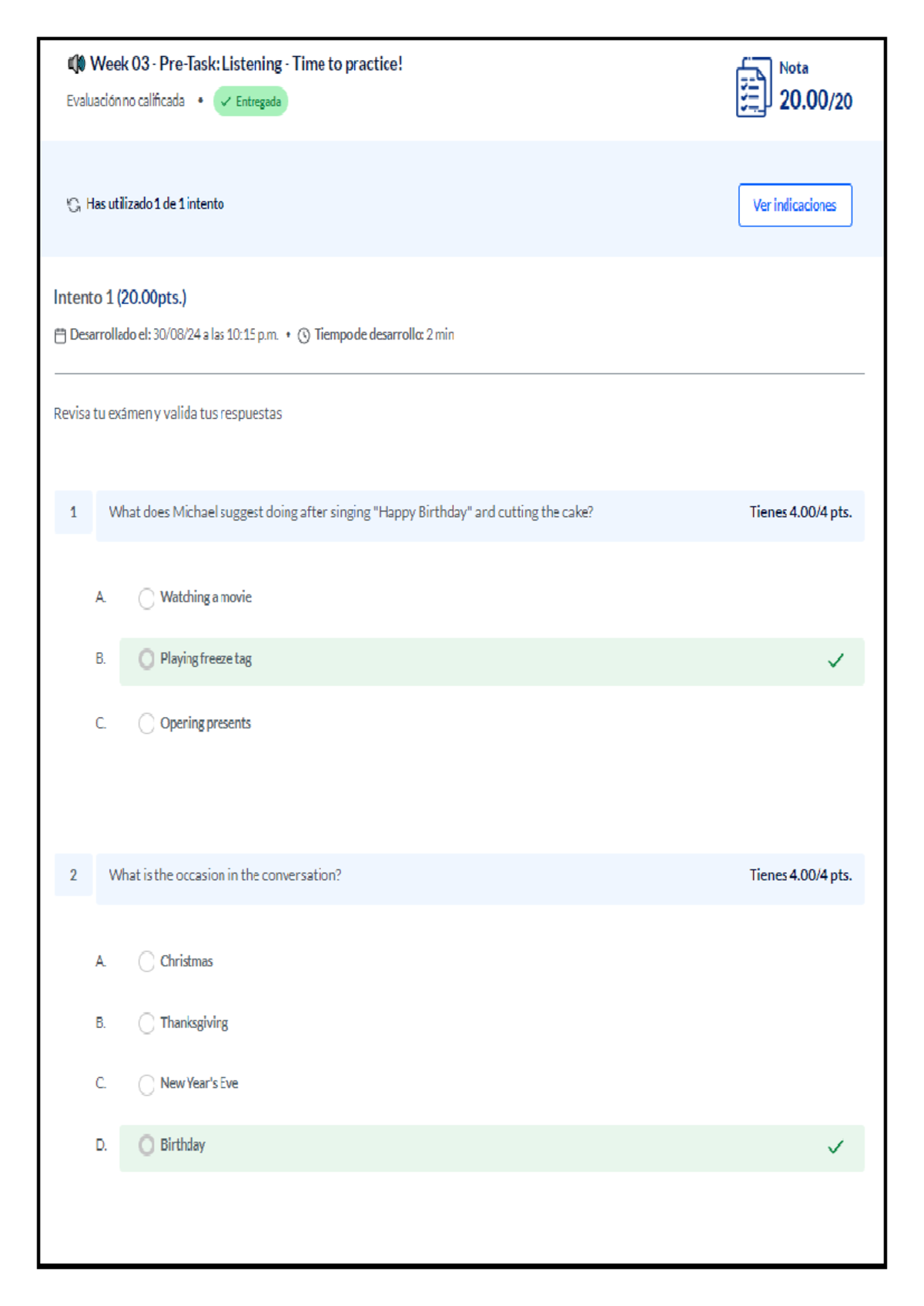Click the checkmark inside the Entregada badge
Screen dimensions: 924x1306
225,100
